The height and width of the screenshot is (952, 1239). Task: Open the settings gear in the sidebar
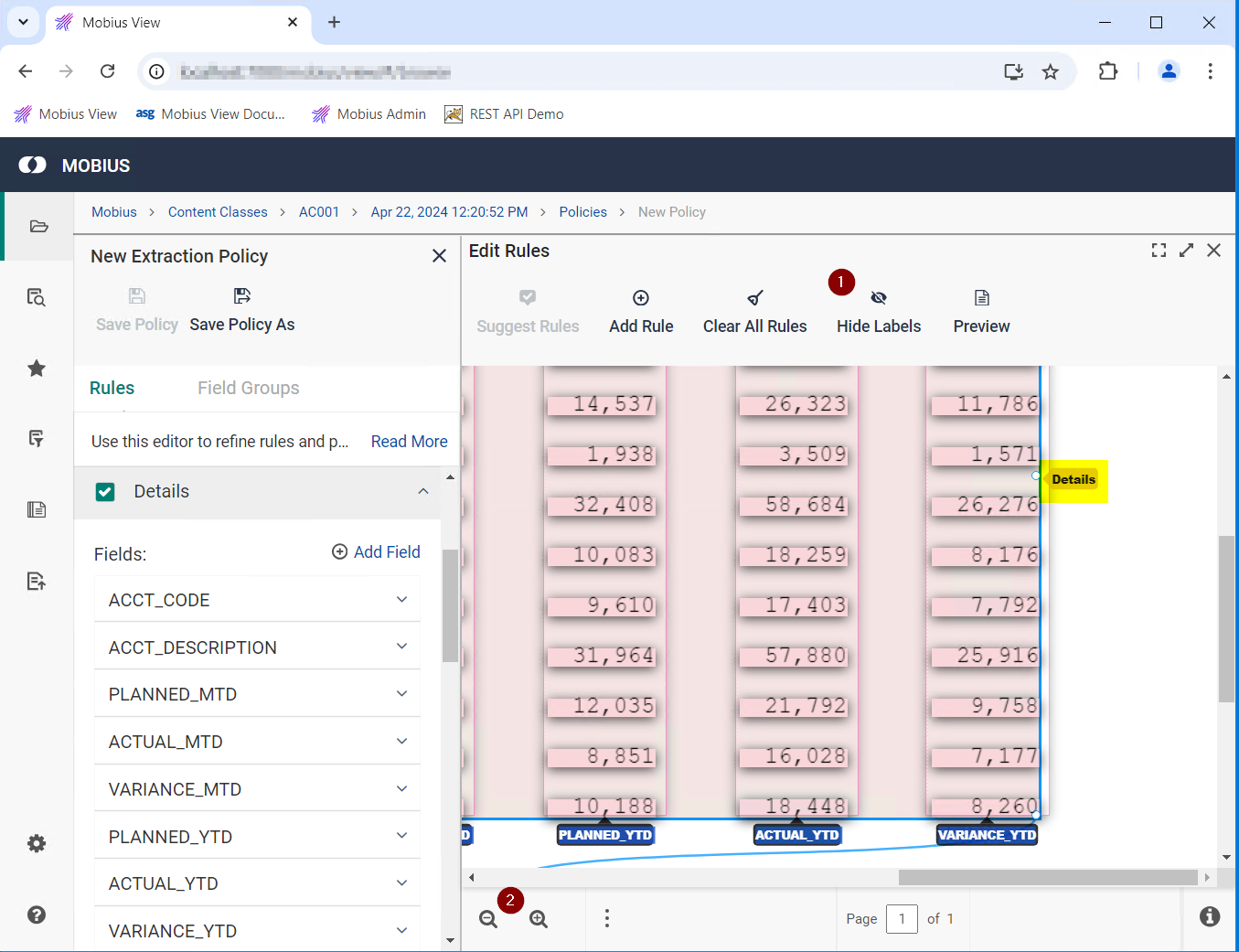(37, 843)
